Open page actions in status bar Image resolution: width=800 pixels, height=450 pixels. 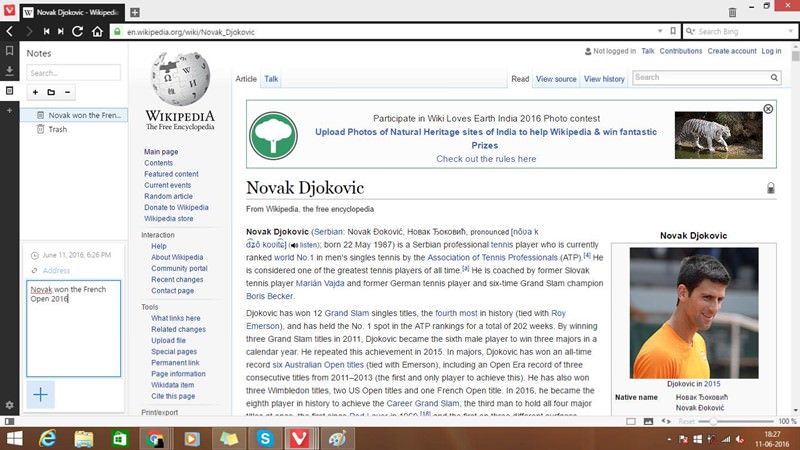point(666,421)
